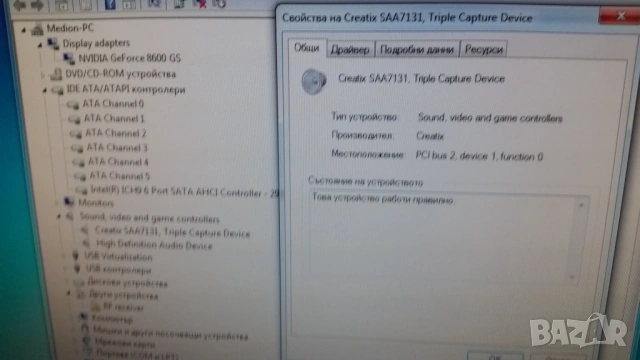Select Мишки и други посочващи устройства entry
This screenshot has width=640, height=360.
click(x=171, y=332)
